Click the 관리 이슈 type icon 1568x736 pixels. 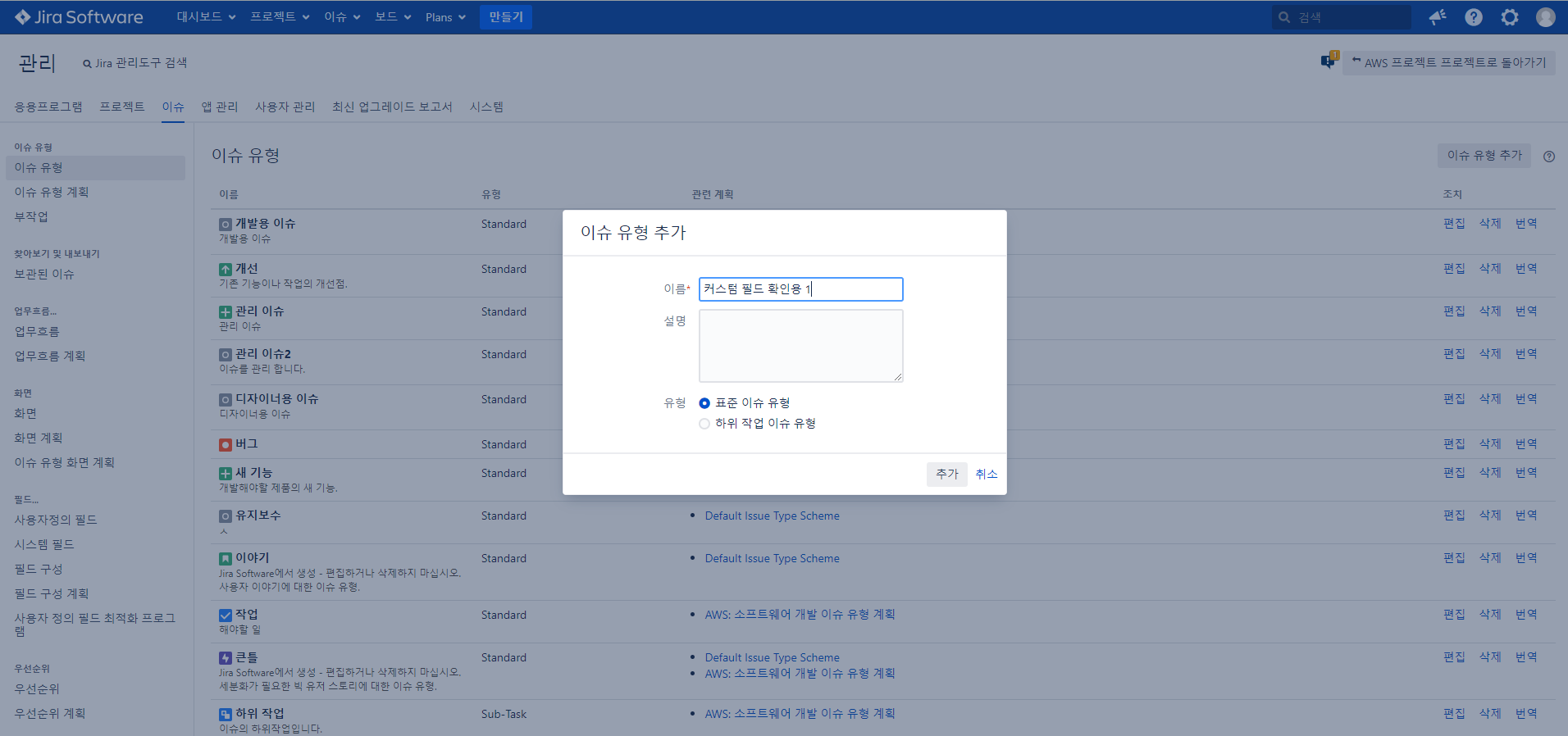(226, 312)
